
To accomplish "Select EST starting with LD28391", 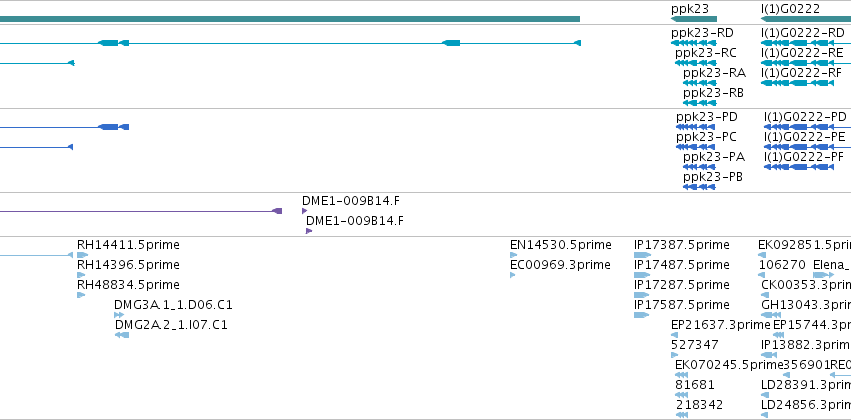I will [x=806, y=385].
